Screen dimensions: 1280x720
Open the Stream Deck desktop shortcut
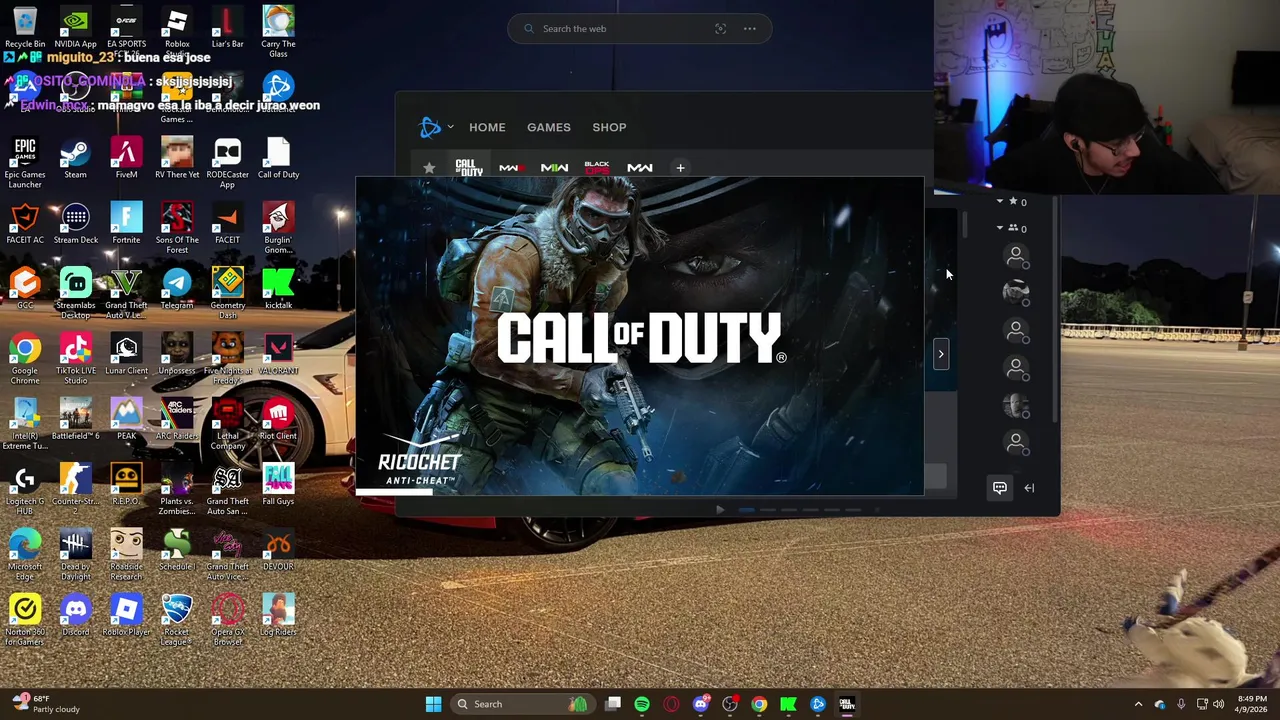point(75,224)
